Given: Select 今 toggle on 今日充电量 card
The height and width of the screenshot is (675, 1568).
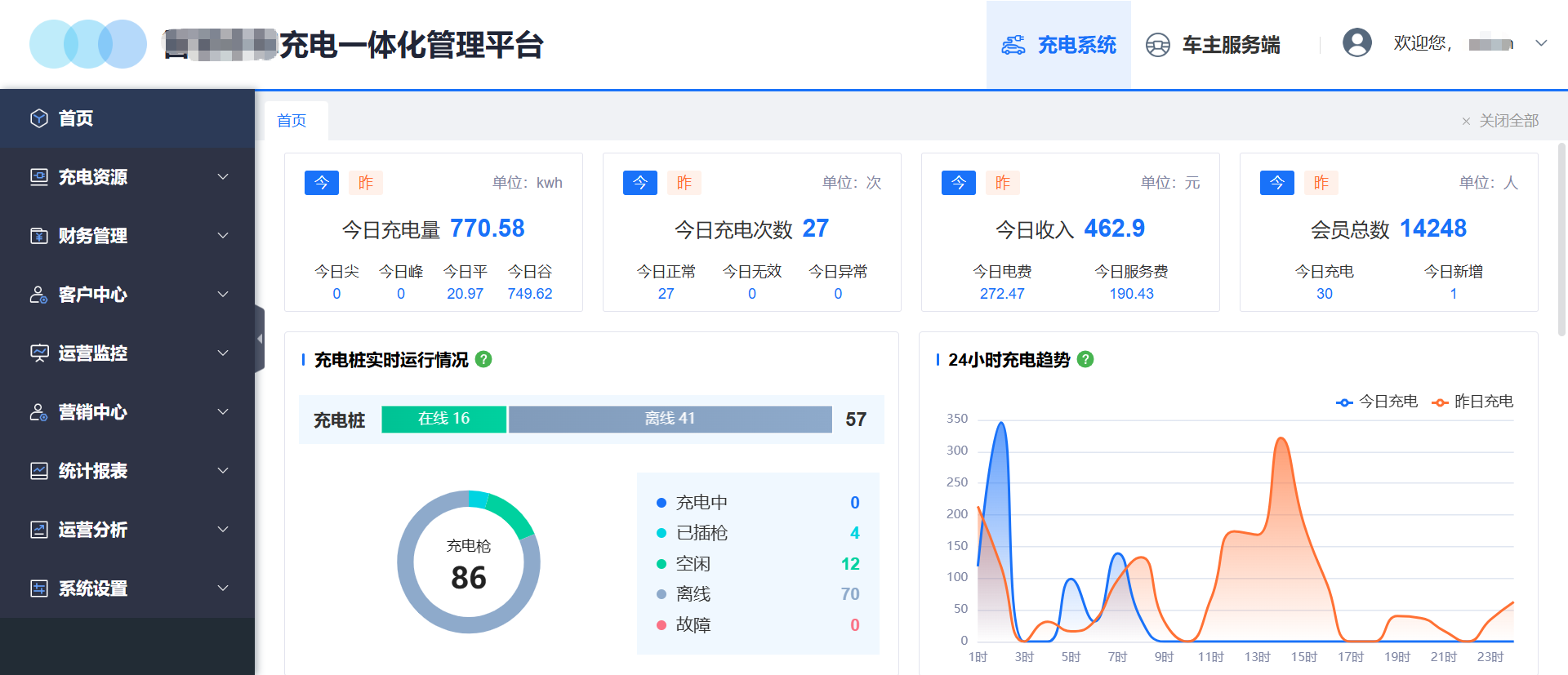Looking at the screenshot, I should click(x=322, y=183).
